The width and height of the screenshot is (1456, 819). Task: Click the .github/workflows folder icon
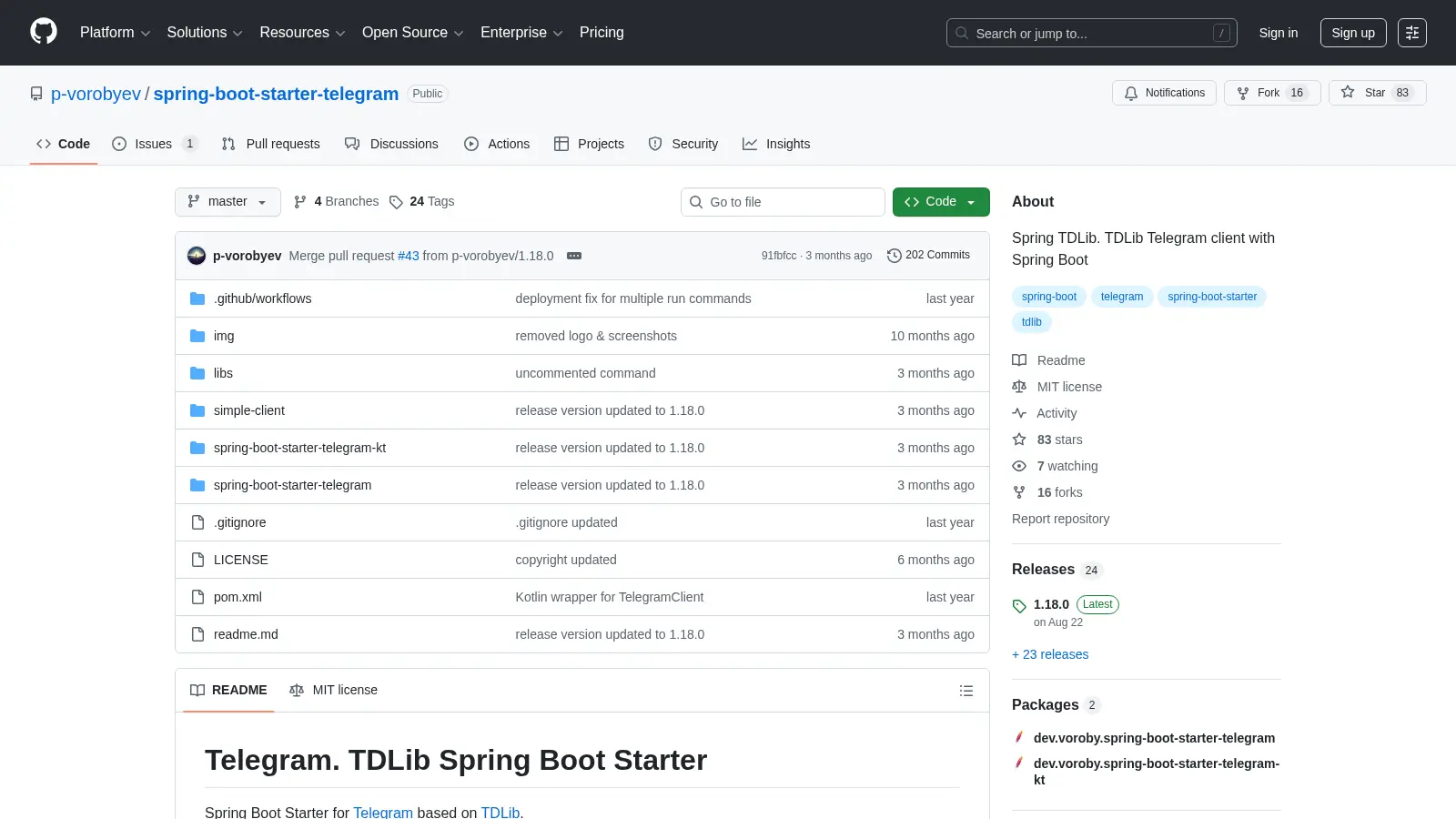[197, 298]
